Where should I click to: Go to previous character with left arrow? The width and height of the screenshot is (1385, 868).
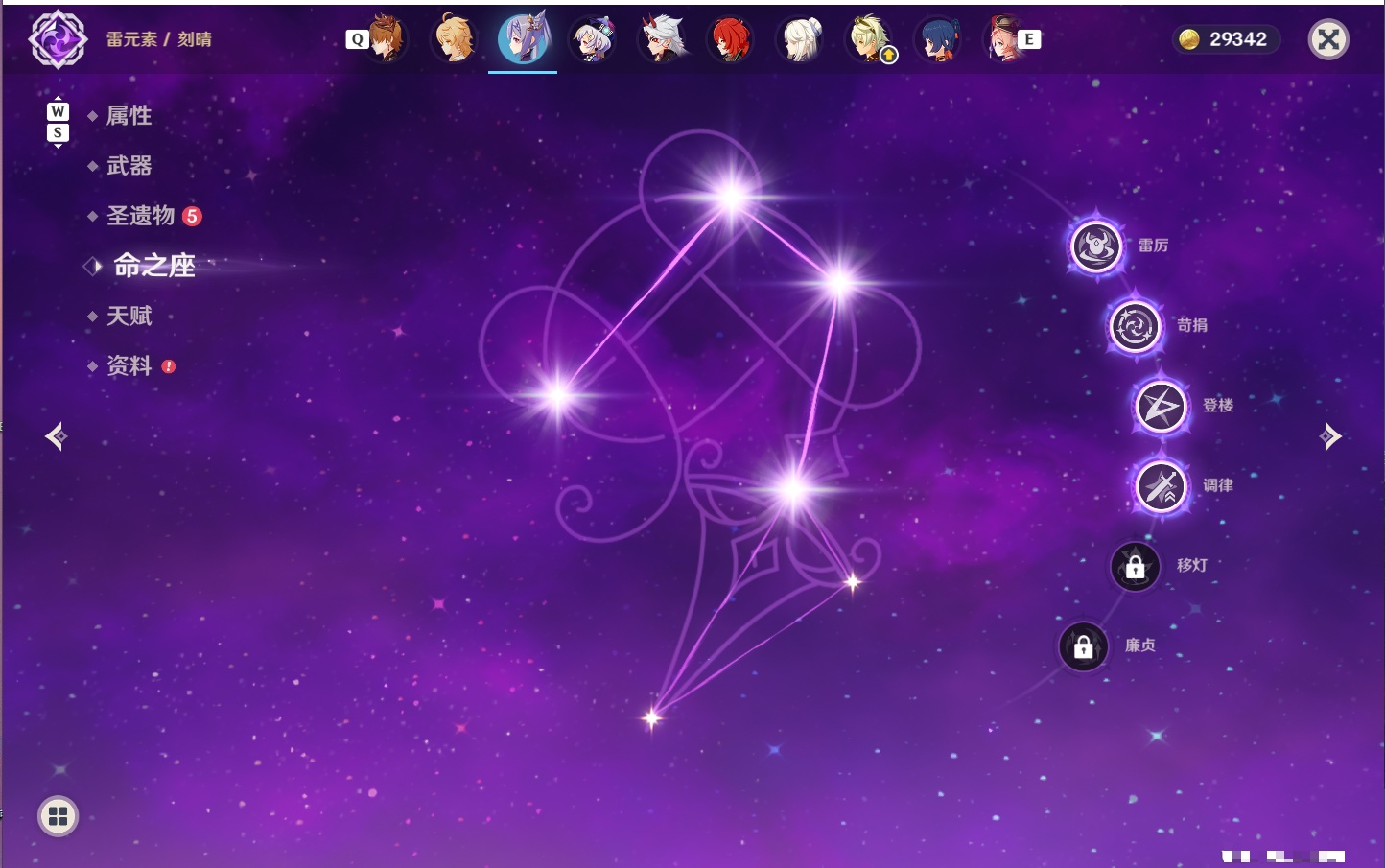pos(57,436)
